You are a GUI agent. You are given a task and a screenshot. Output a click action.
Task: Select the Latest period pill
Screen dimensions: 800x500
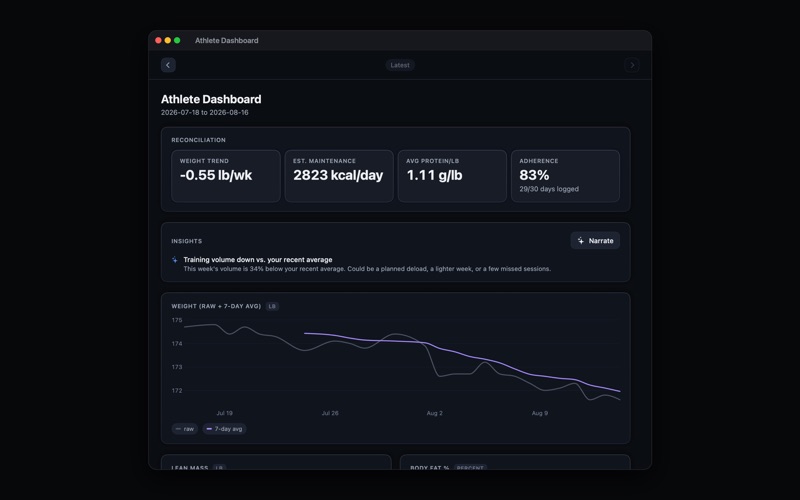tap(400, 65)
